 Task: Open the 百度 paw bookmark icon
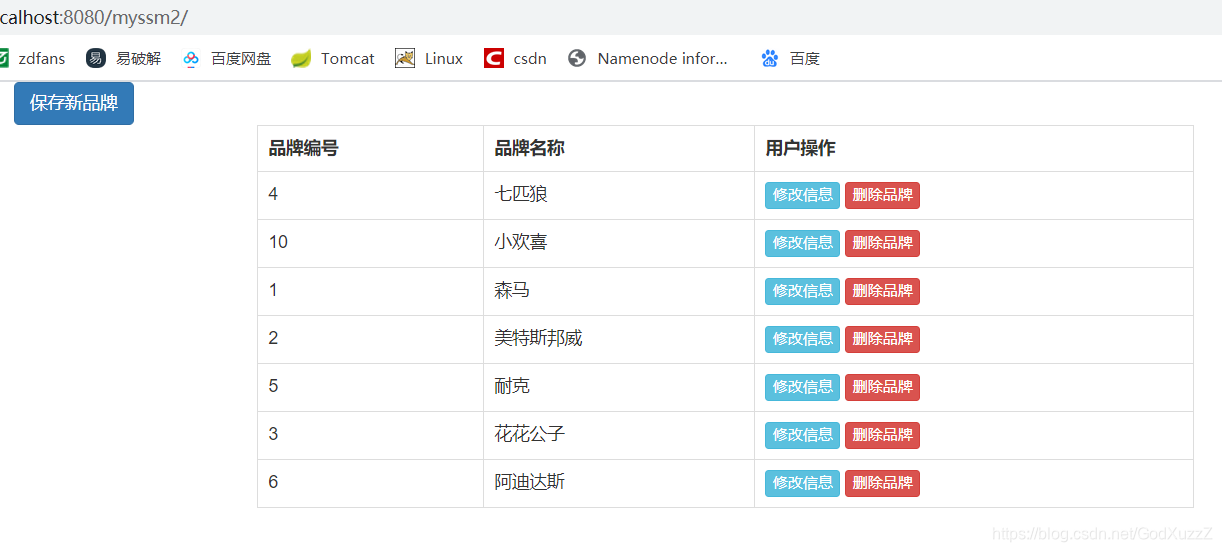tap(769, 58)
